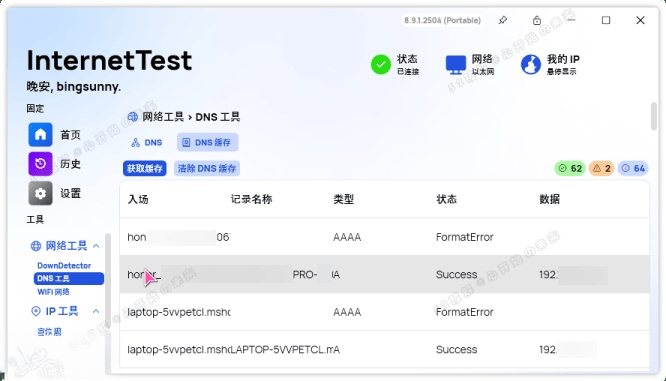This screenshot has height=381, width=666.
Task: Click the lock icon in title bar
Action: (x=537, y=20)
